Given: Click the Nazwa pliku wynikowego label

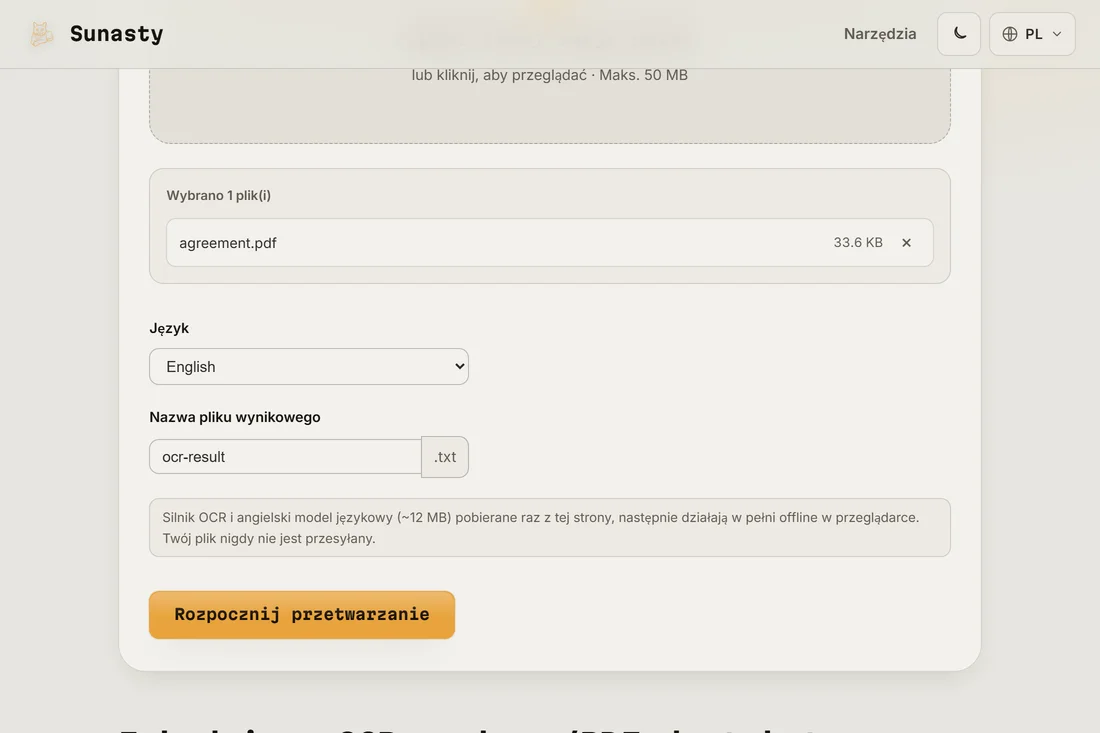Looking at the screenshot, I should click(x=235, y=417).
